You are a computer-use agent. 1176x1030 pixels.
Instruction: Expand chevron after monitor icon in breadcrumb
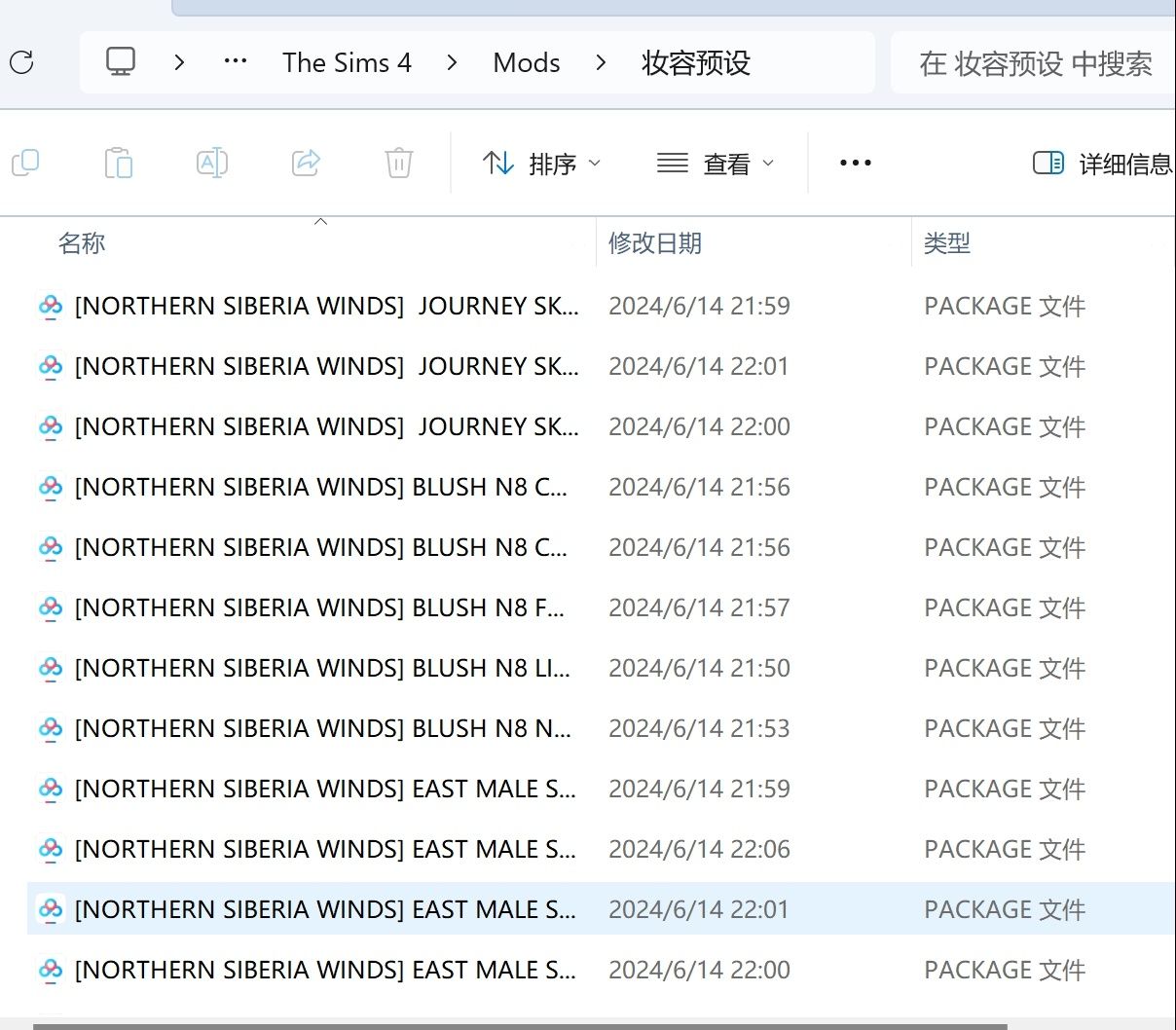(179, 62)
